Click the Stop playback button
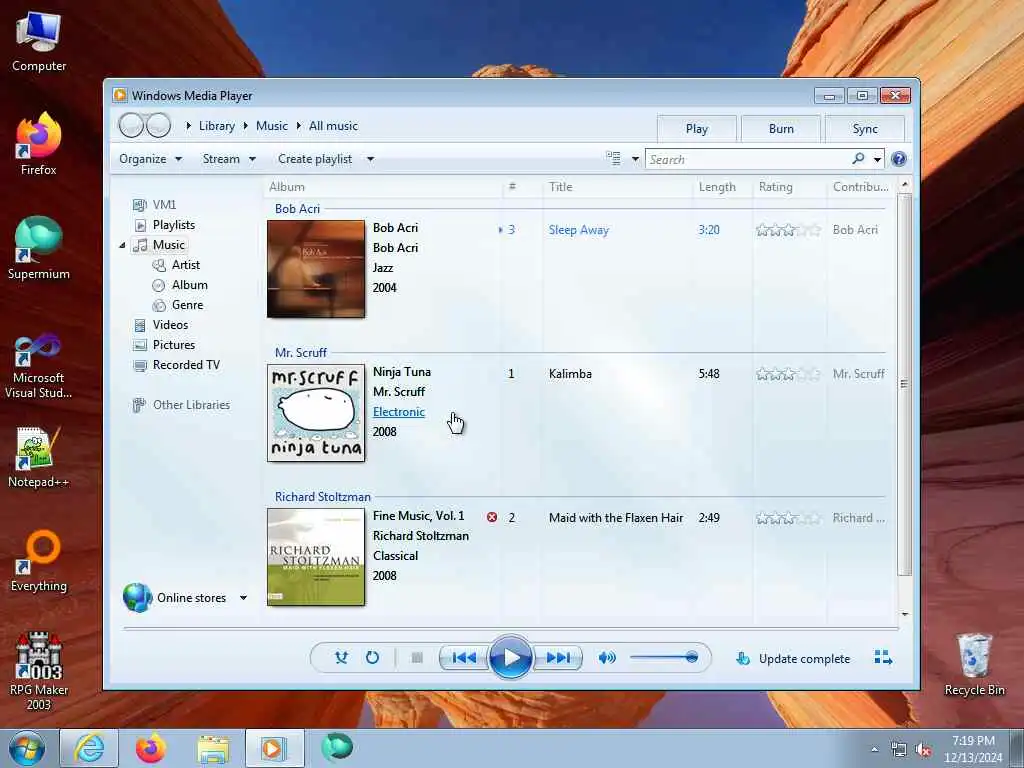 (417, 658)
